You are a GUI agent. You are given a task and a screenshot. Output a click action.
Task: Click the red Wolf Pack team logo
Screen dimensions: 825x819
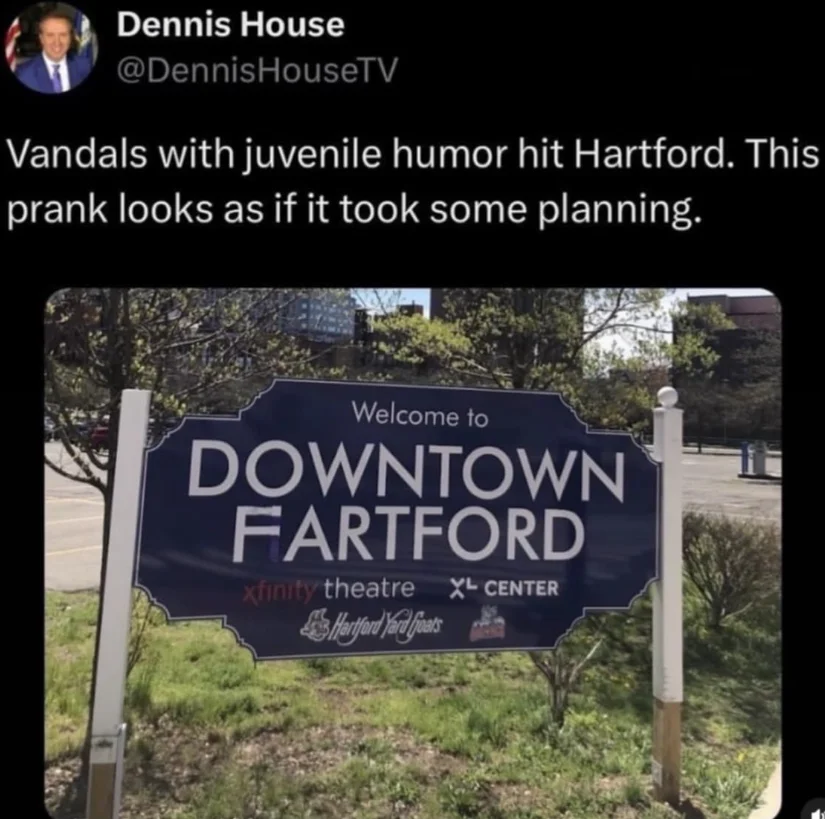point(487,623)
